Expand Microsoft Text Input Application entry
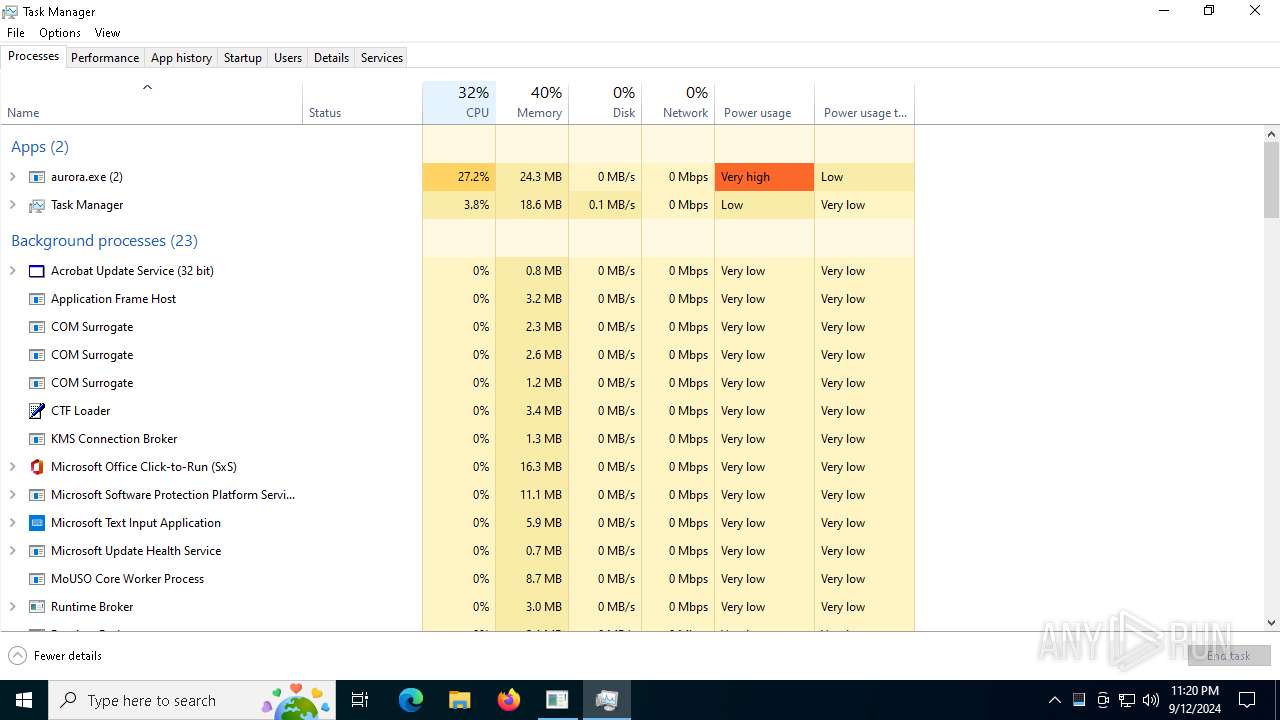This screenshot has height=720, width=1280. 13,523
